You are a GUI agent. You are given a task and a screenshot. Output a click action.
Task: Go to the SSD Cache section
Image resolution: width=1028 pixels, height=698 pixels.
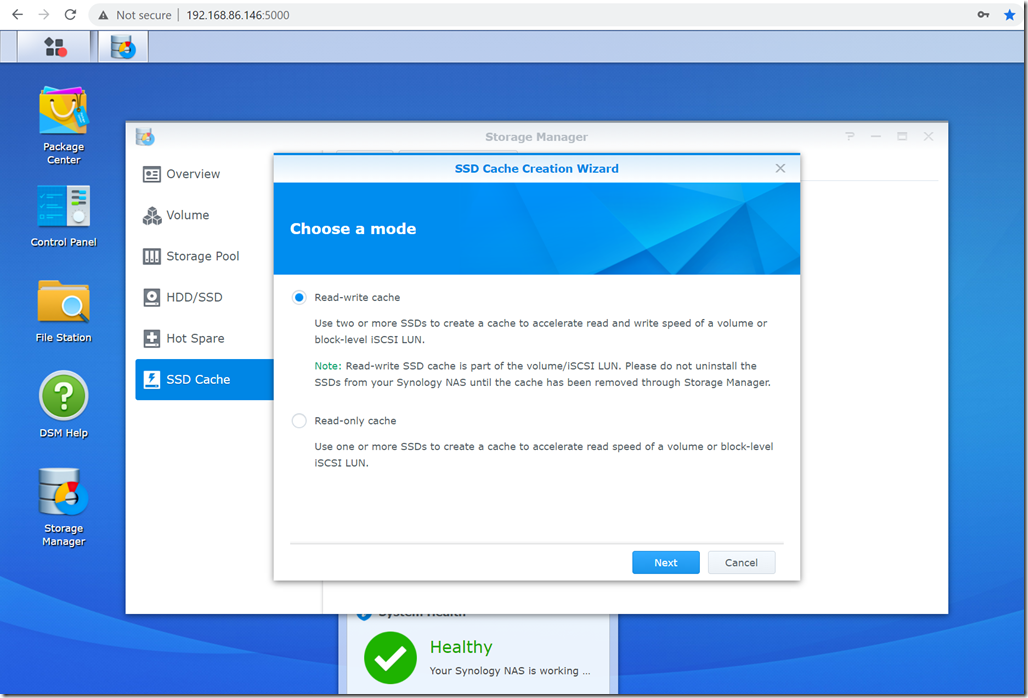click(x=205, y=379)
